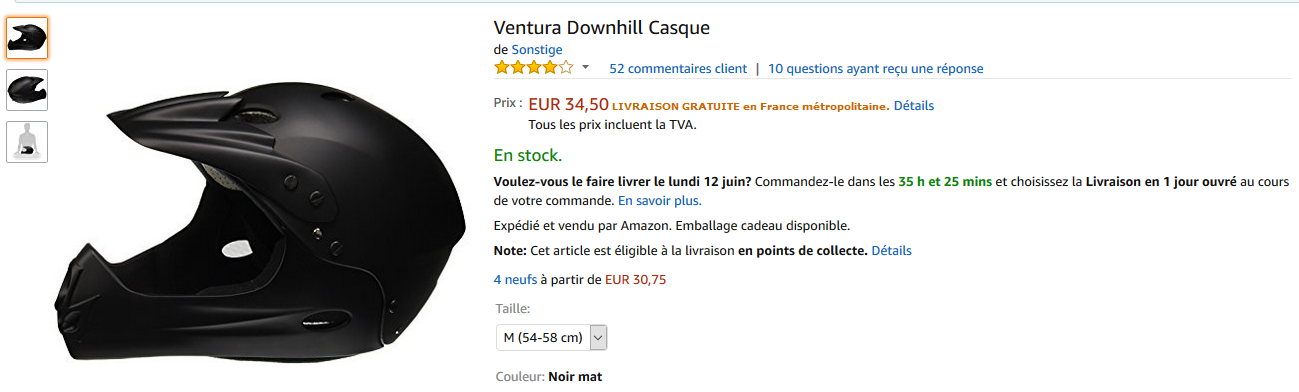Select the first helmet side-view thumbnail
This screenshot has height=392, width=1299.
click(x=27, y=38)
